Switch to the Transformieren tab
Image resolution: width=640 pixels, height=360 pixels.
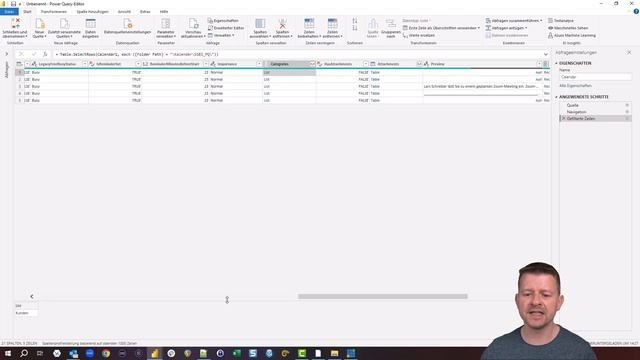[x=53, y=12]
